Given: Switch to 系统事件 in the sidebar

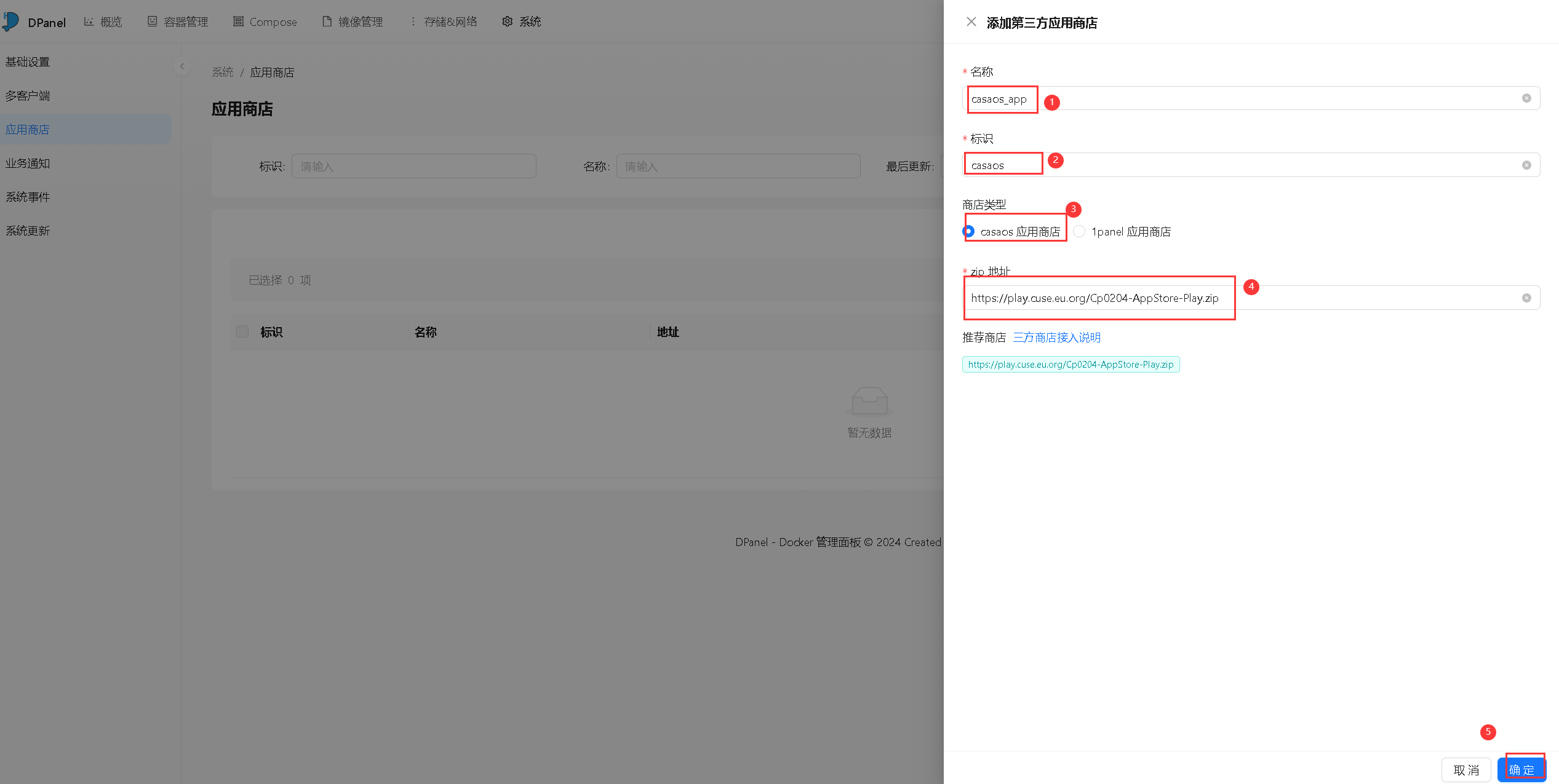Looking at the screenshot, I should pyautogui.click(x=28, y=197).
